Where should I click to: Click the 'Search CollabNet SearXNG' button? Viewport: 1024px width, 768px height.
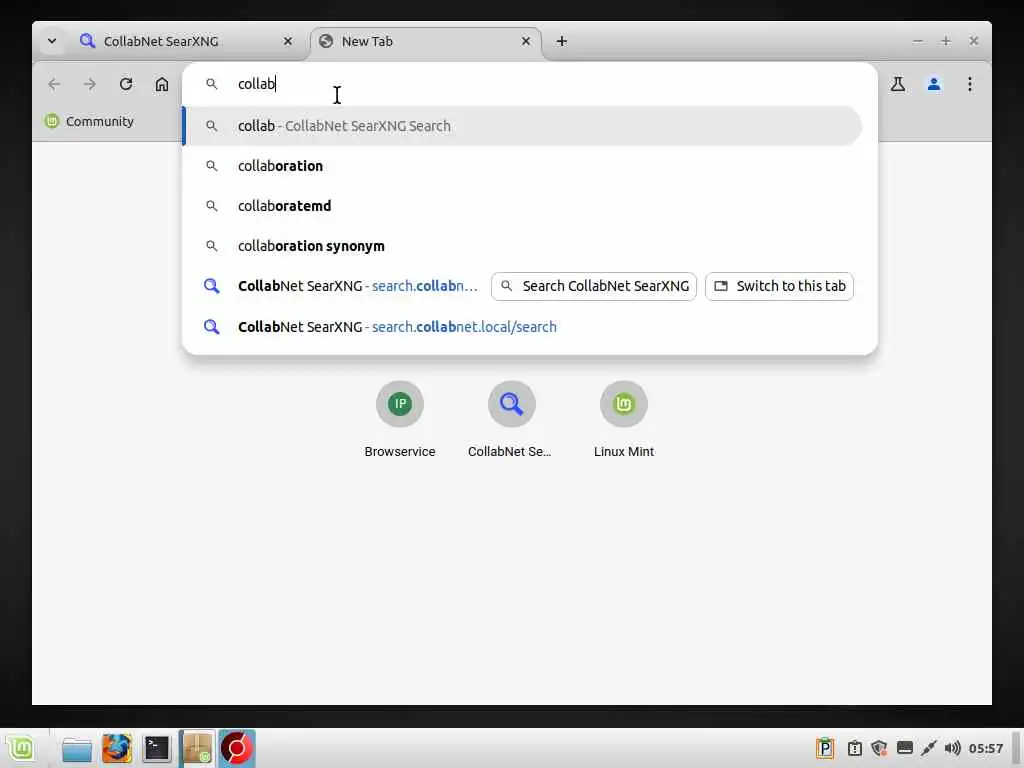pos(594,286)
